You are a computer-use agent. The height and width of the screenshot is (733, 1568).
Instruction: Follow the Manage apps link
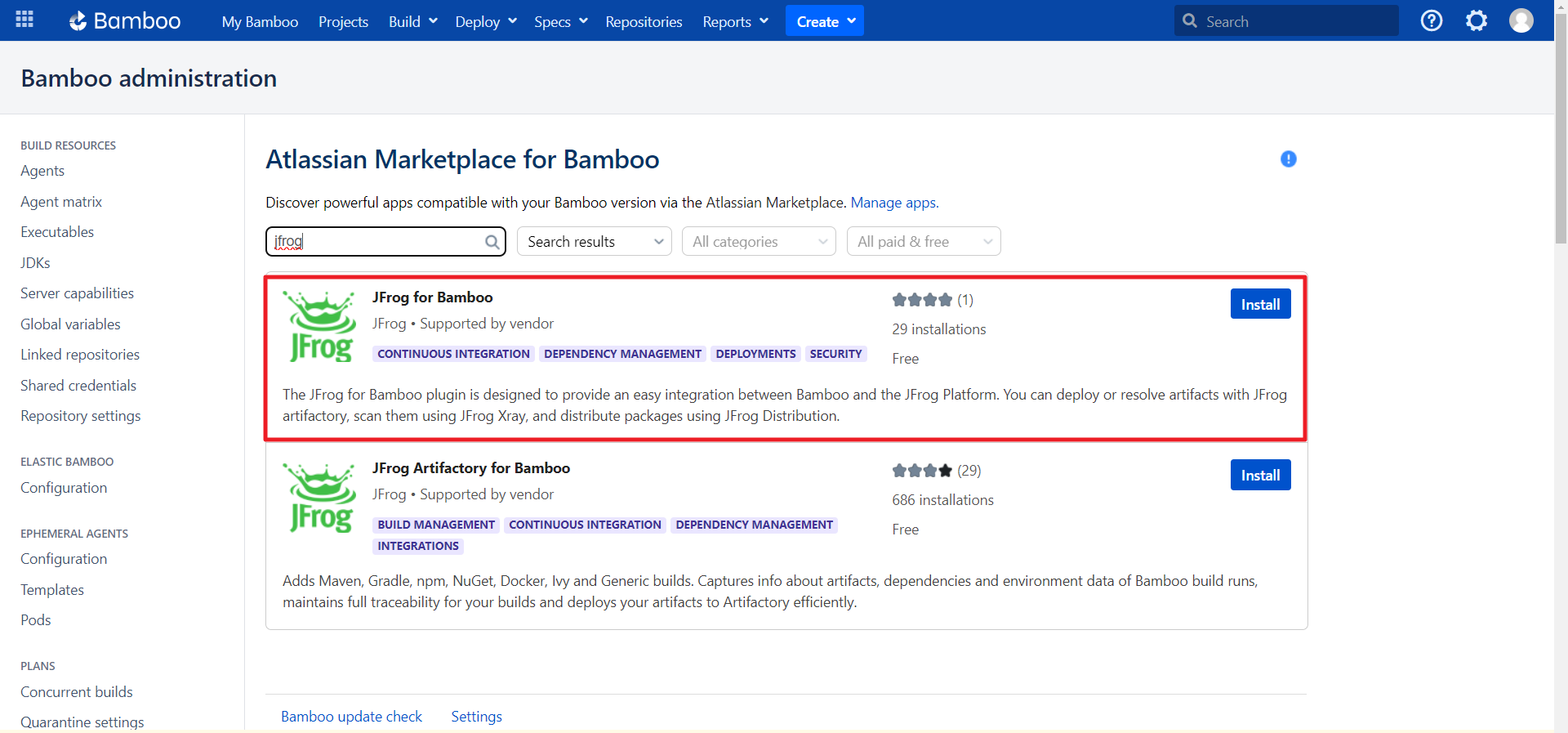894,203
